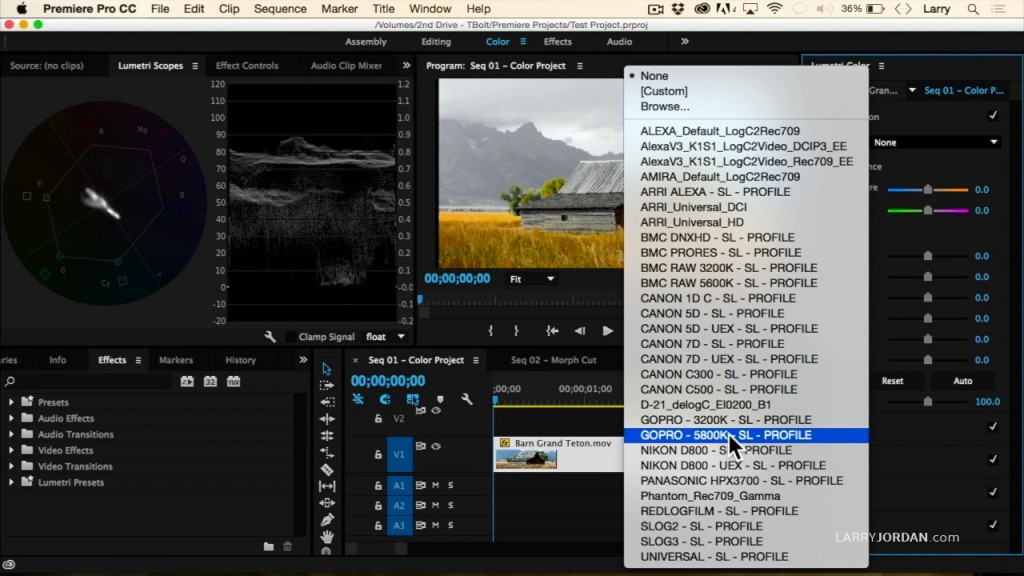
Task: Select the Slip tool
Action: [x=327, y=486]
